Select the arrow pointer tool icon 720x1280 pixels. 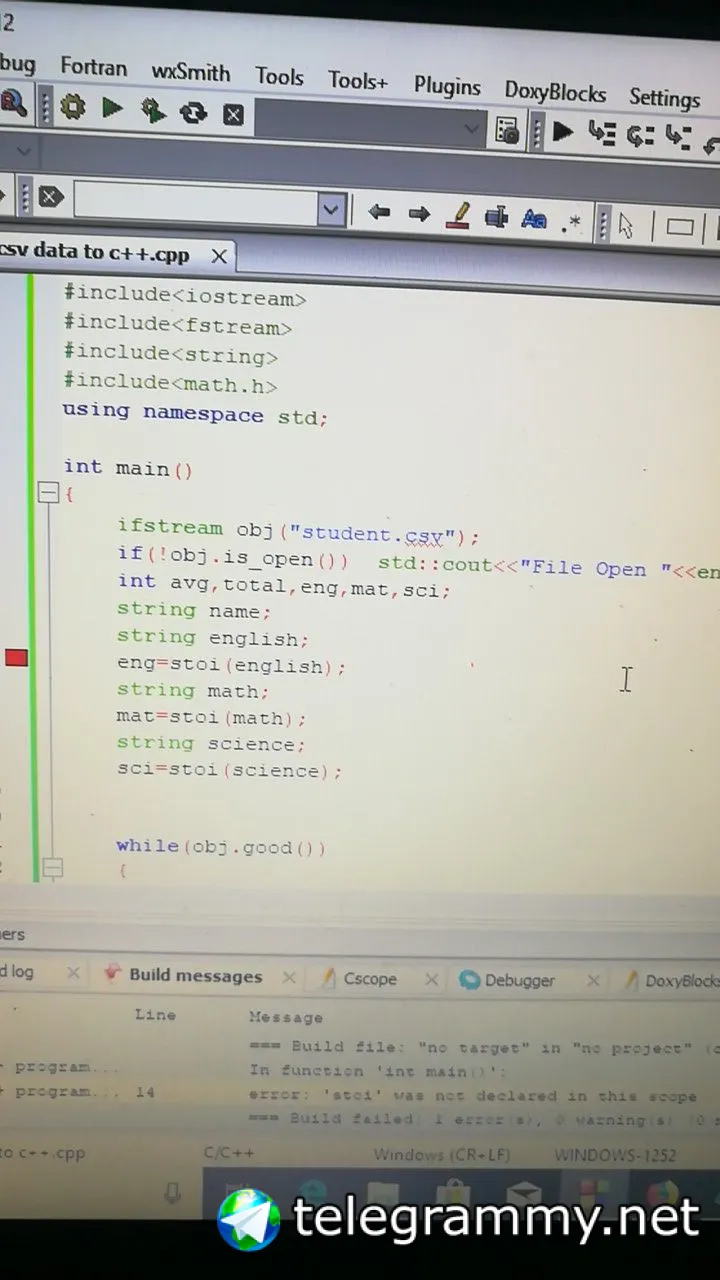click(x=626, y=225)
